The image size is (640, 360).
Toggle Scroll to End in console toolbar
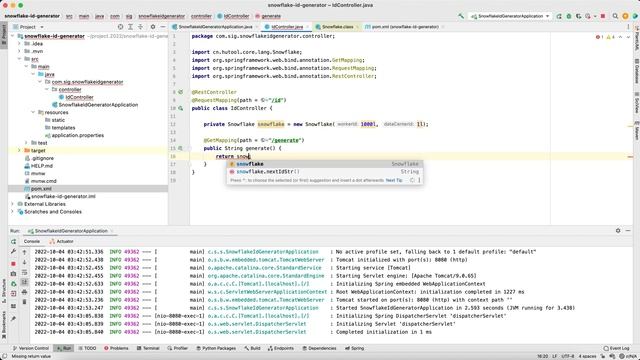pos(24,282)
